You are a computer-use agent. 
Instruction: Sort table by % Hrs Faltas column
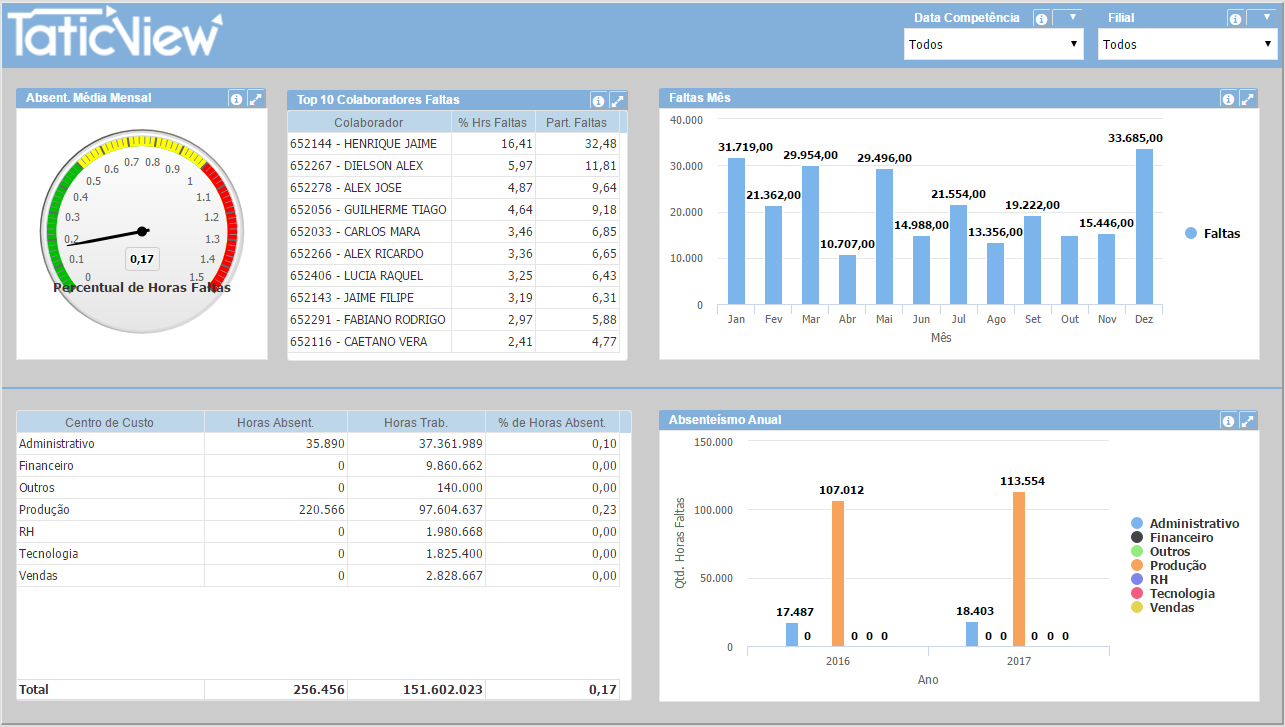click(x=492, y=122)
